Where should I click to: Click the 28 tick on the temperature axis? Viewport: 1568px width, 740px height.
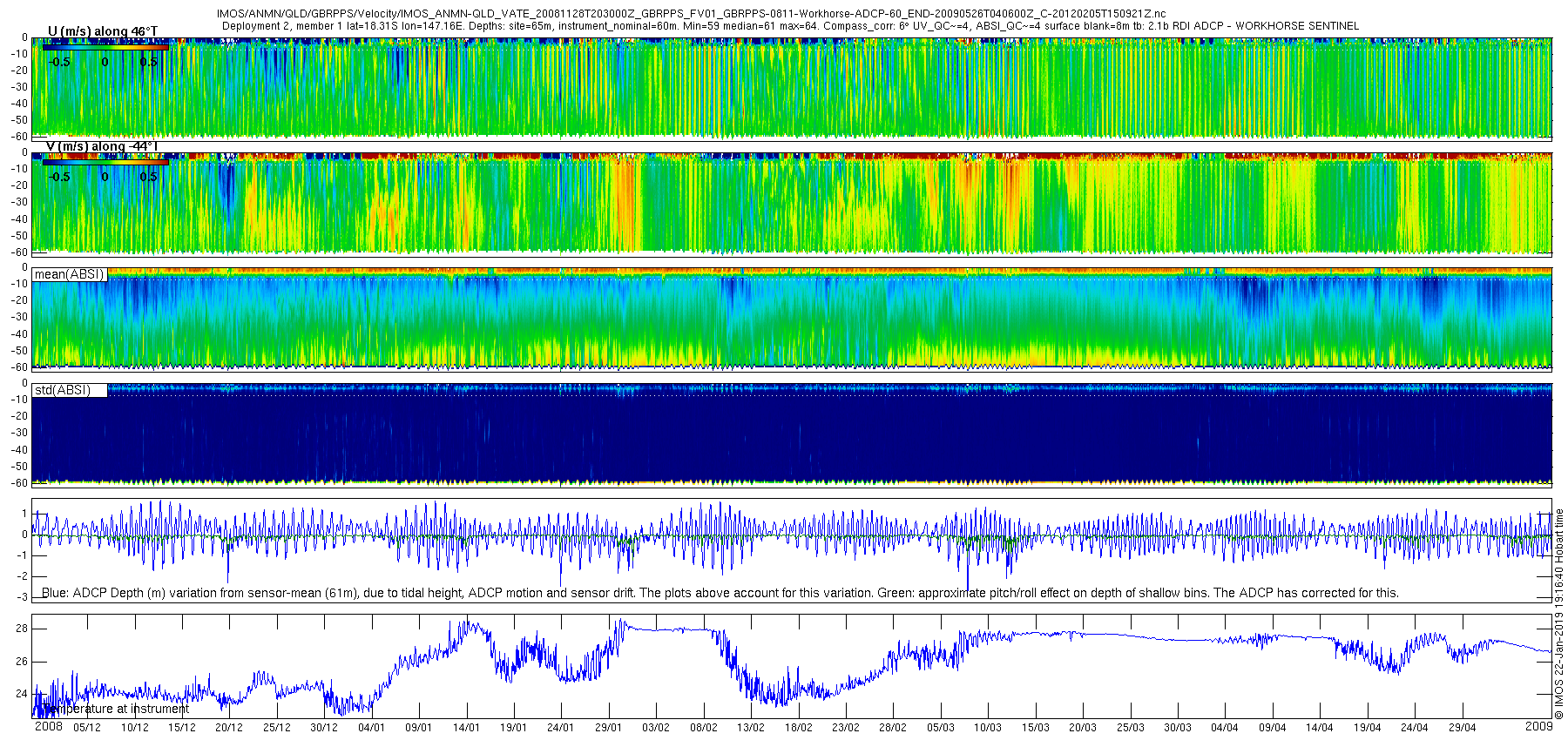tap(22, 629)
